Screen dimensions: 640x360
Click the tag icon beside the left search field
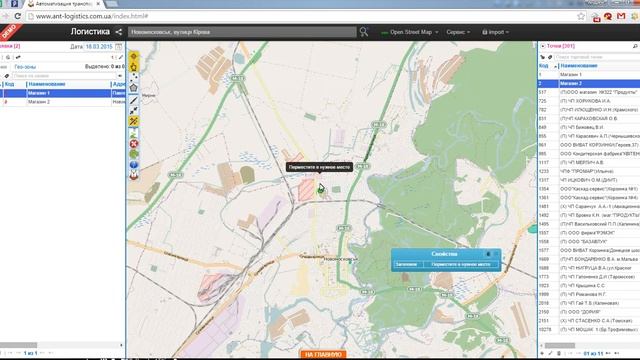point(7,76)
